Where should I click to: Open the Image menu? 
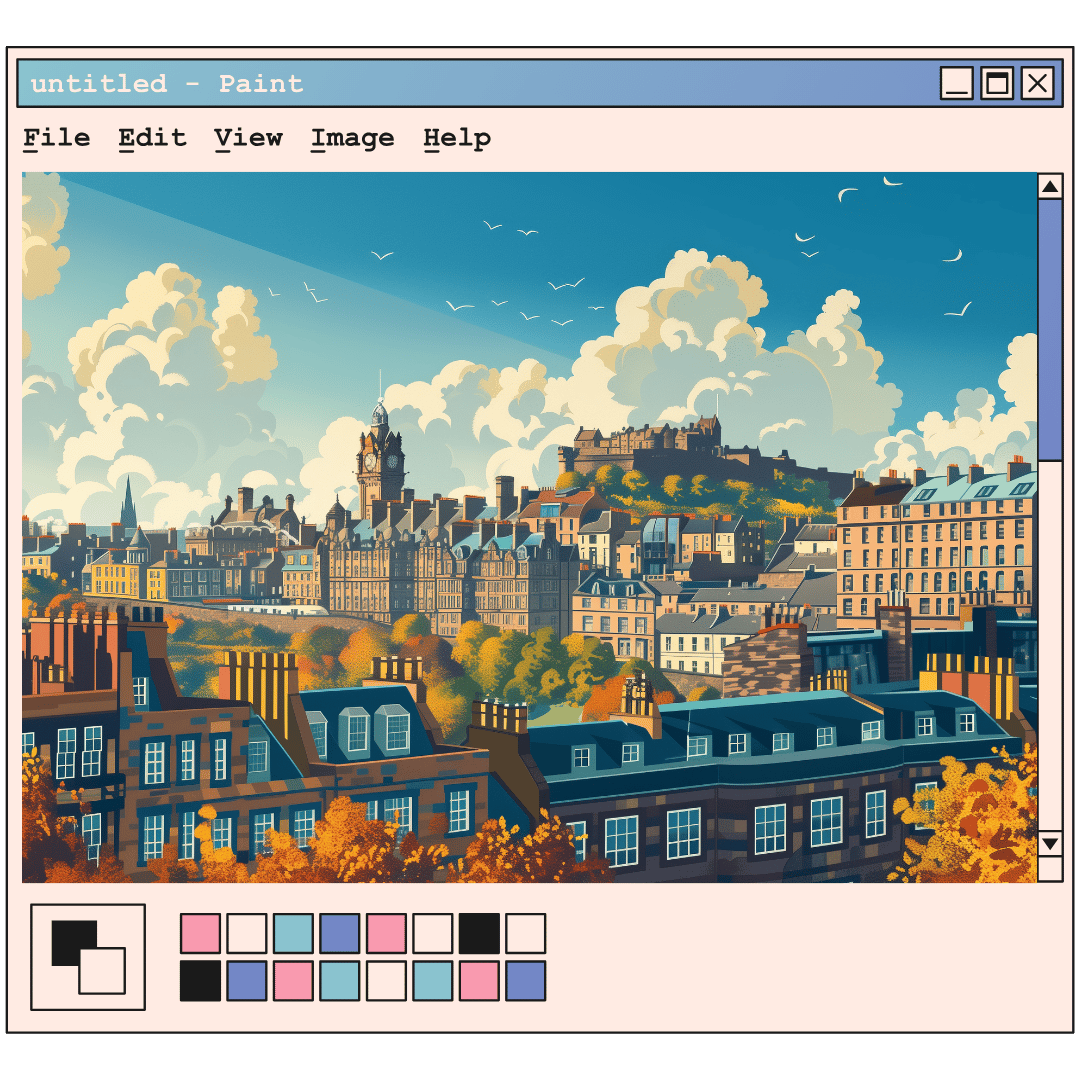coord(353,140)
